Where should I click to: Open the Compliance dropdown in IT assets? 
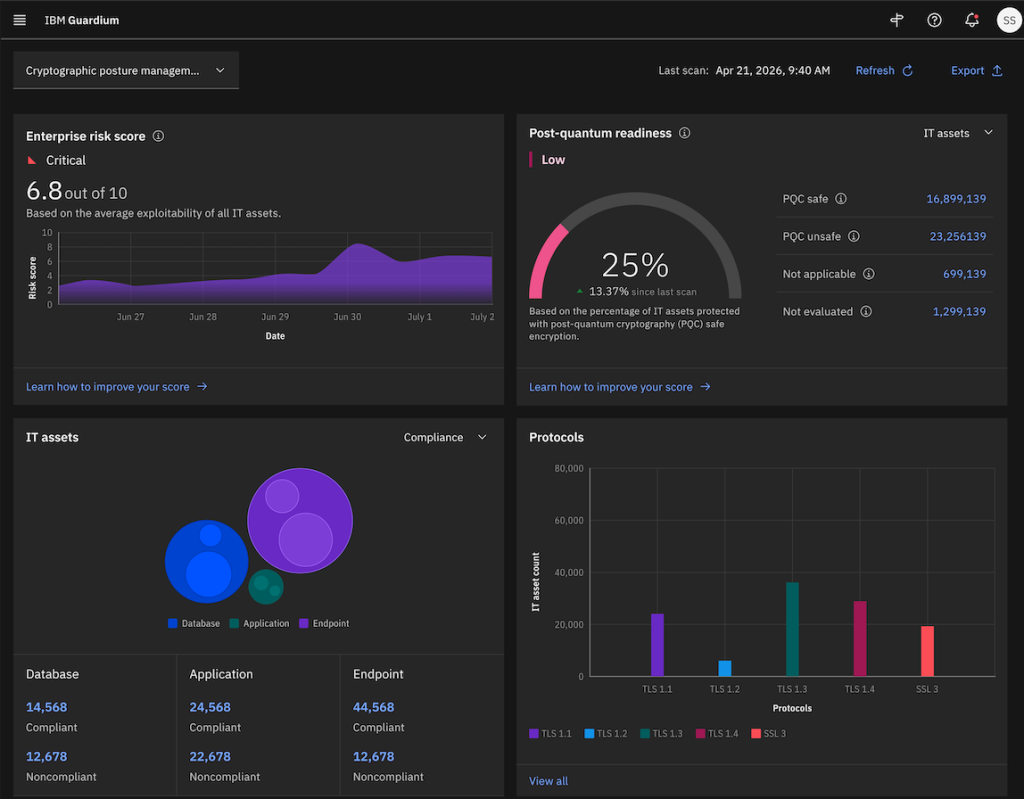pyautogui.click(x=445, y=437)
